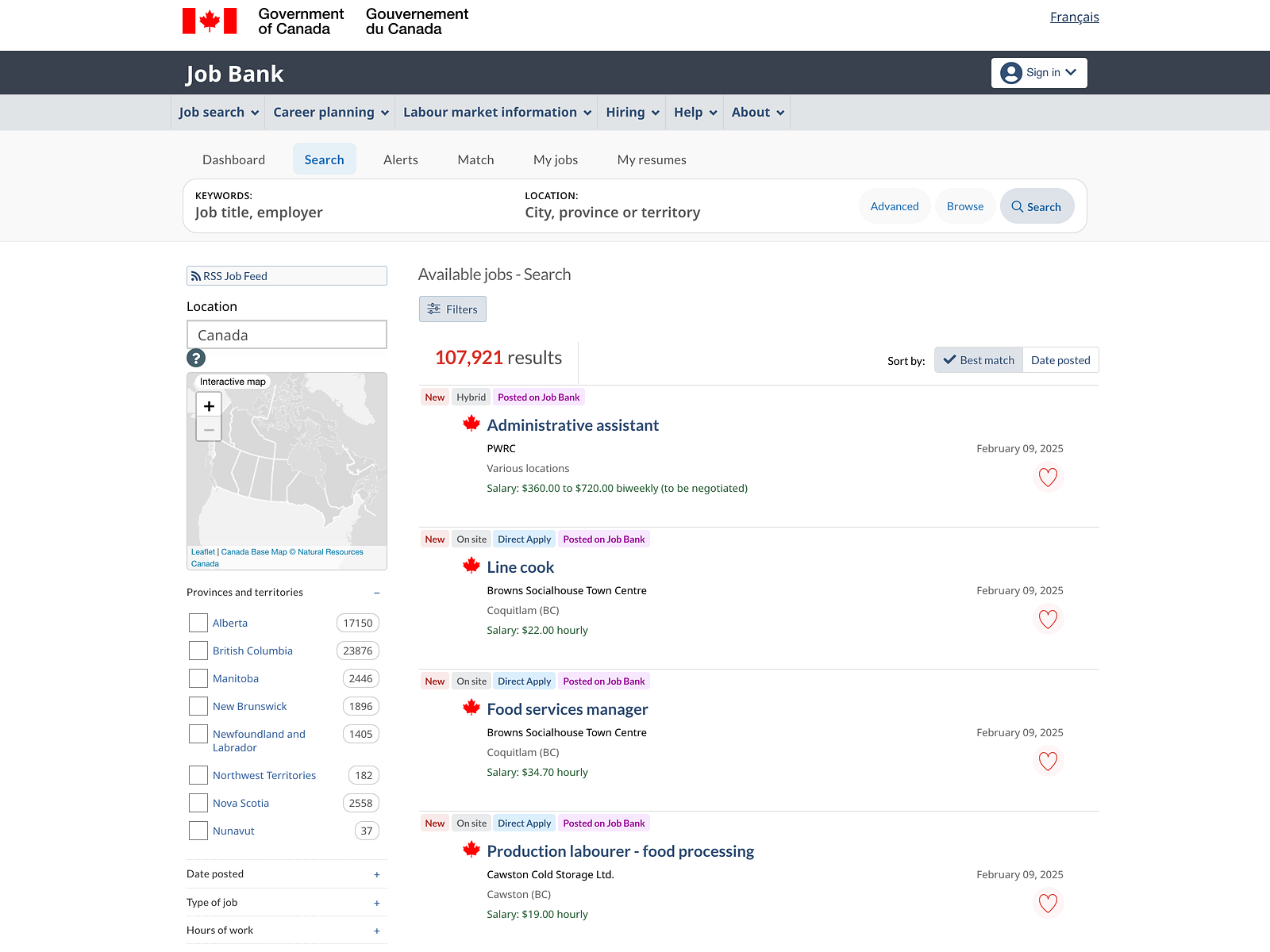Favourite the Line cook job posting

click(1048, 620)
